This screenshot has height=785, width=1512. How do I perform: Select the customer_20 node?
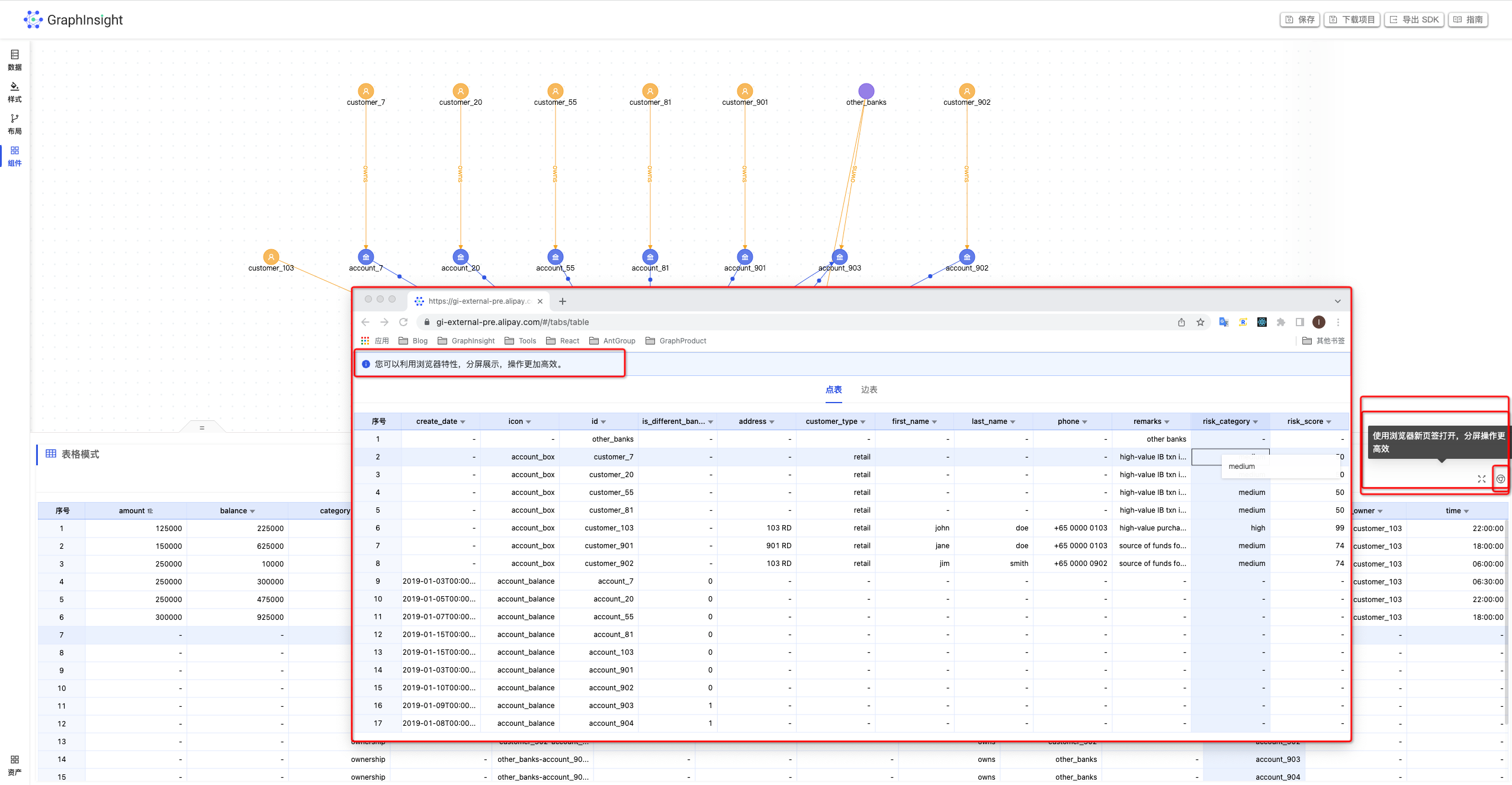coord(461,91)
